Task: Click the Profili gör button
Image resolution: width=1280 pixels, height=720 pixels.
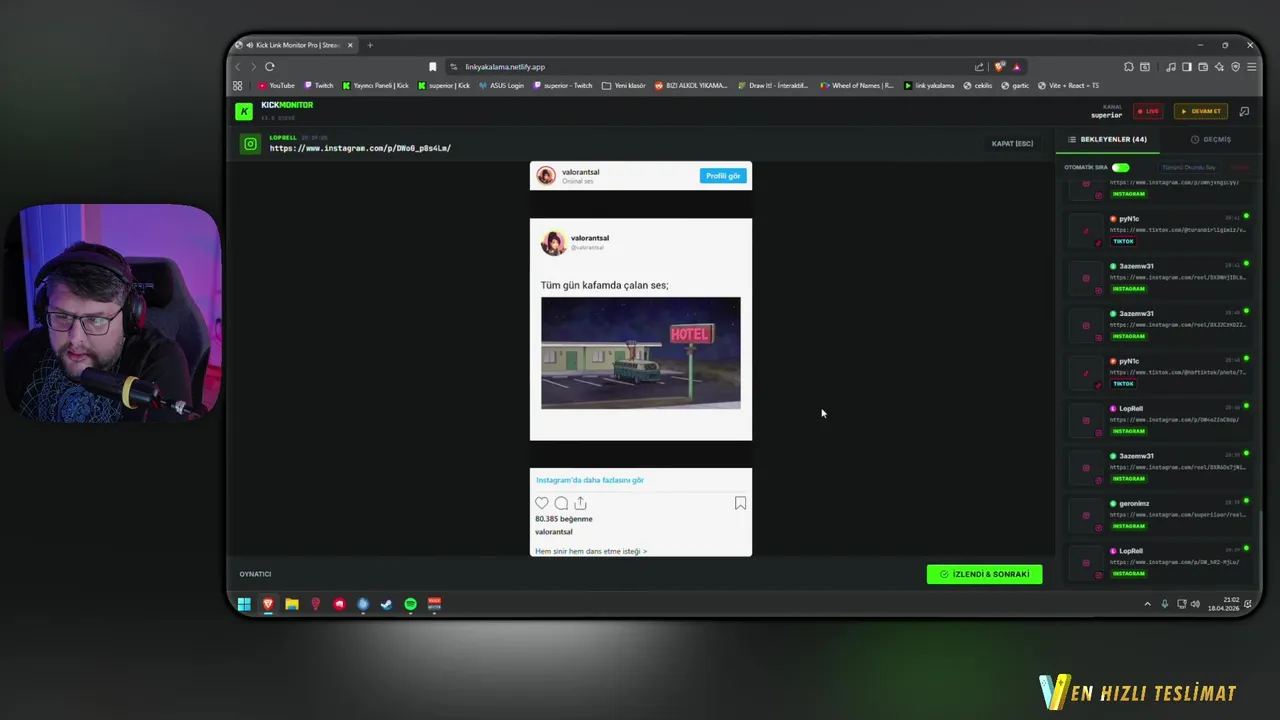Action: coord(723,176)
